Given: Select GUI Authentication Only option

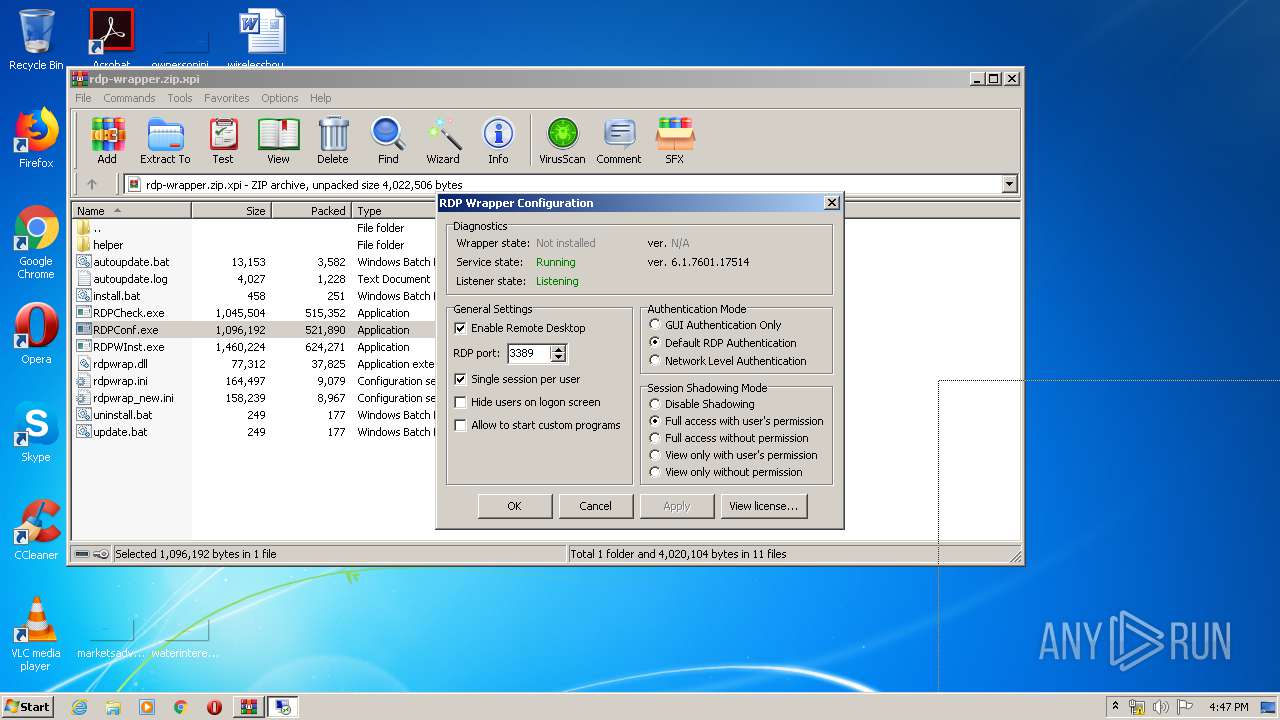Looking at the screenshot, I should pos(655,324).
